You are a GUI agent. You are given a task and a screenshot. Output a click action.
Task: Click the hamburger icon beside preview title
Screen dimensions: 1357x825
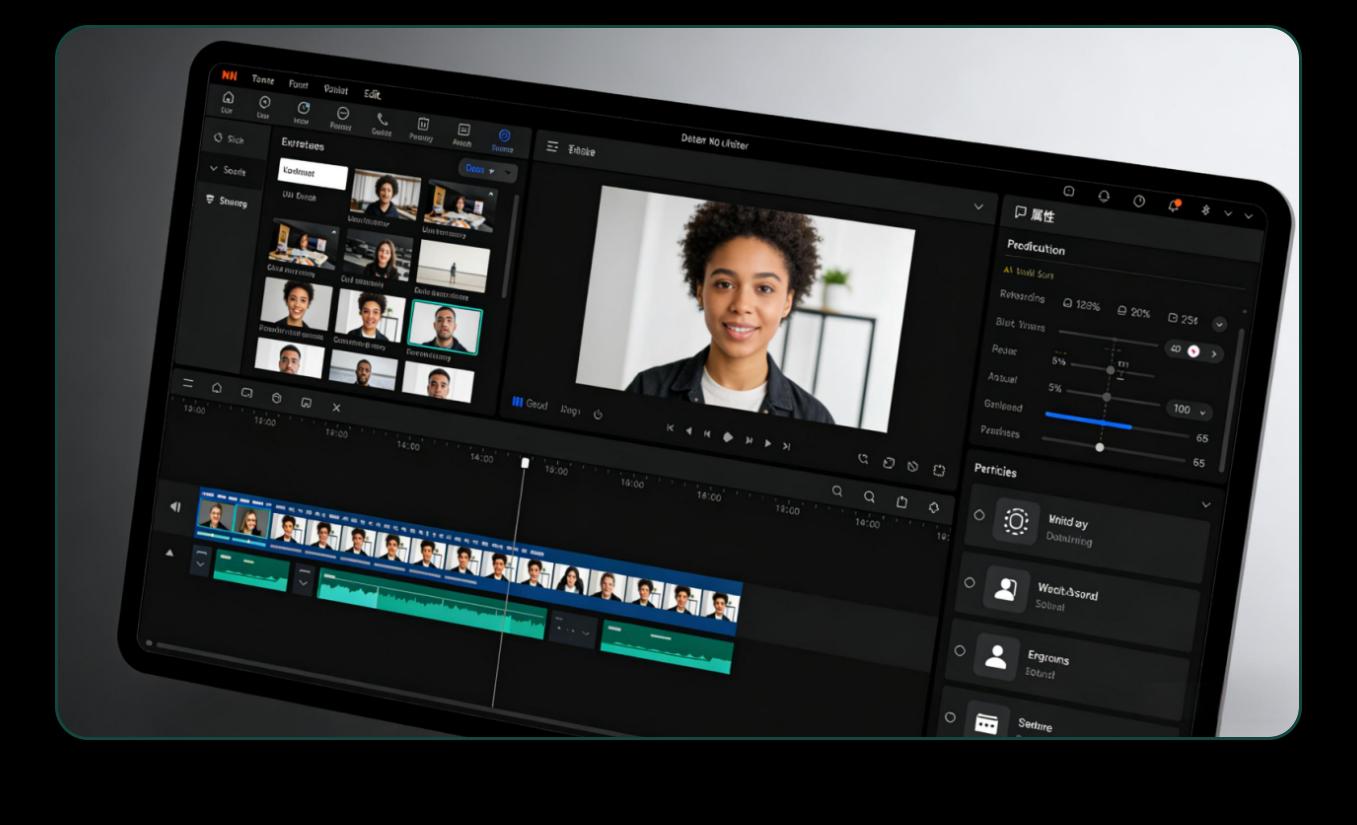point(552,146)
